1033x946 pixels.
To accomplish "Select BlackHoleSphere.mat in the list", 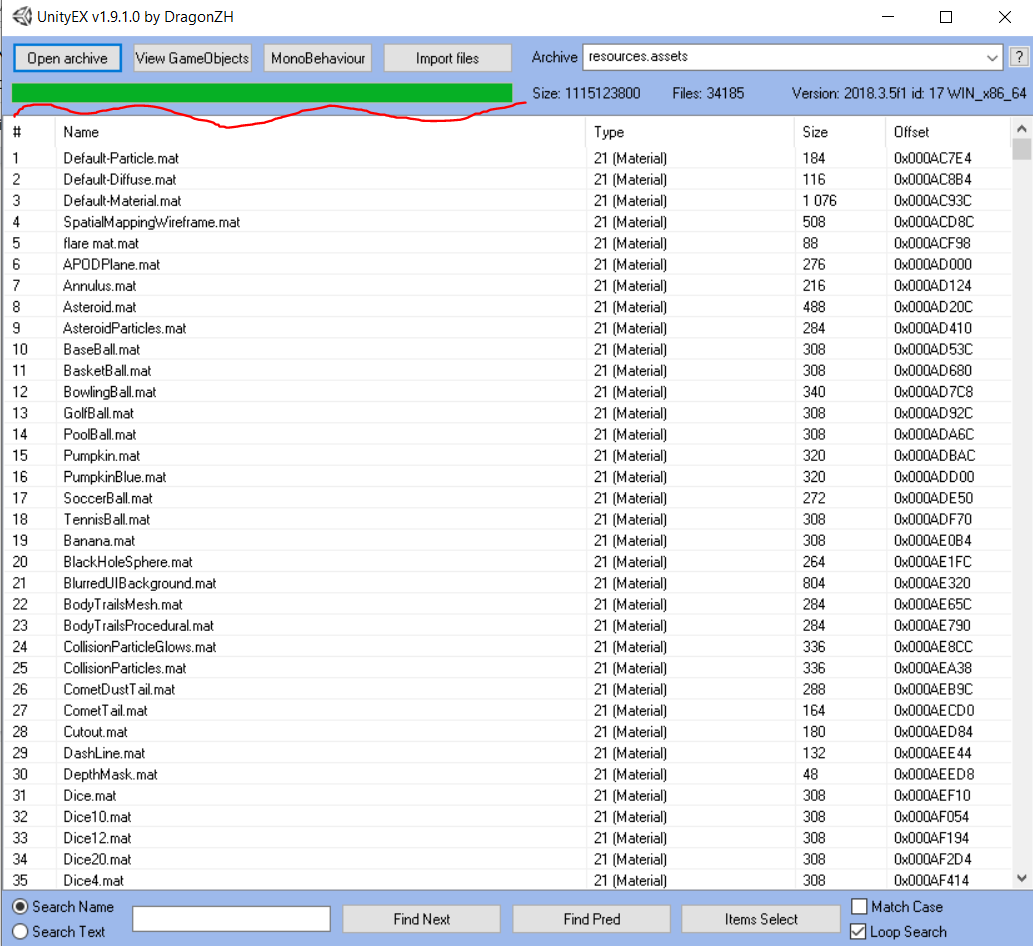I will click(508, 562).
